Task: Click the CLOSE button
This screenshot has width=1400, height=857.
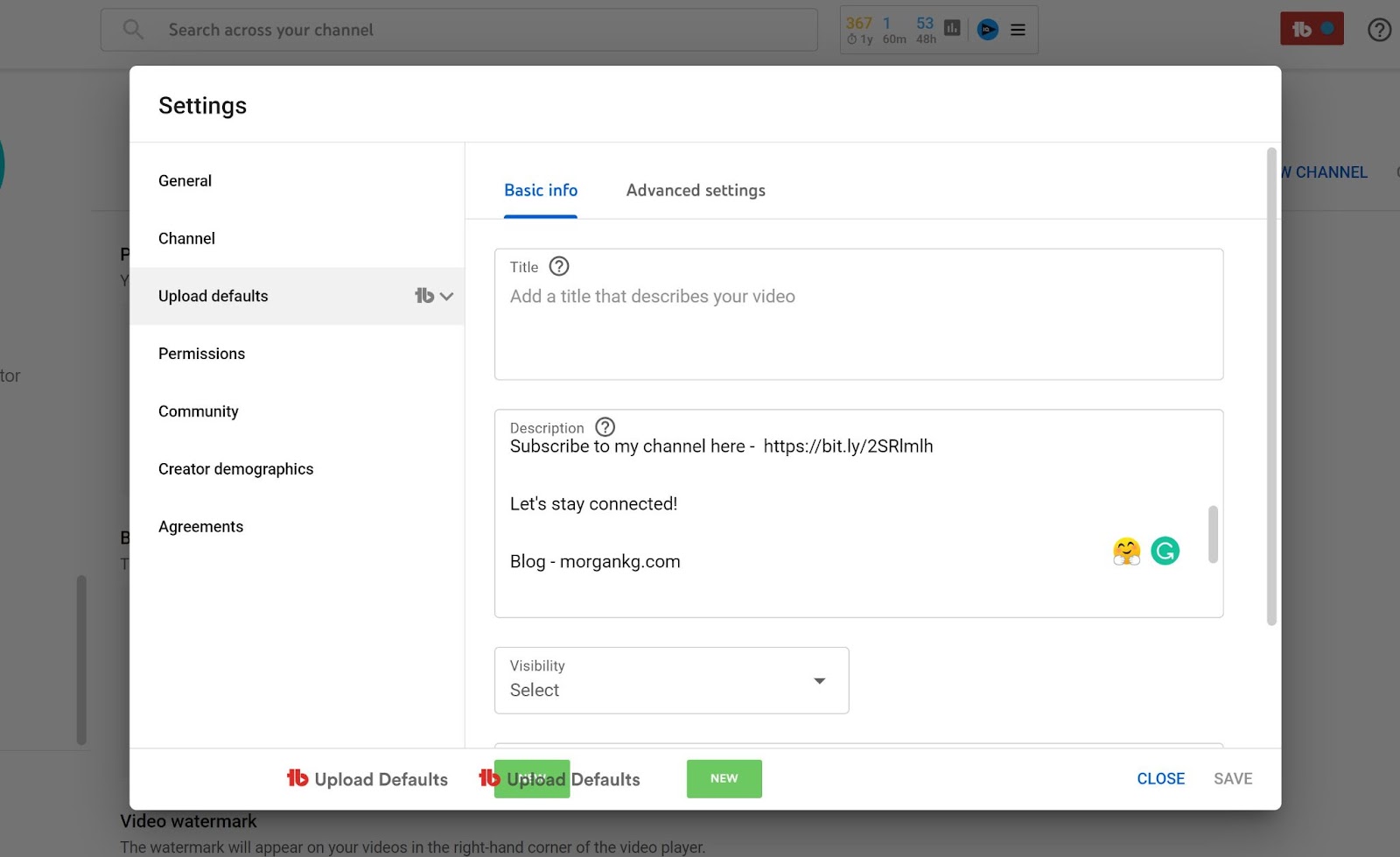Action: (x=1160, y=778)
